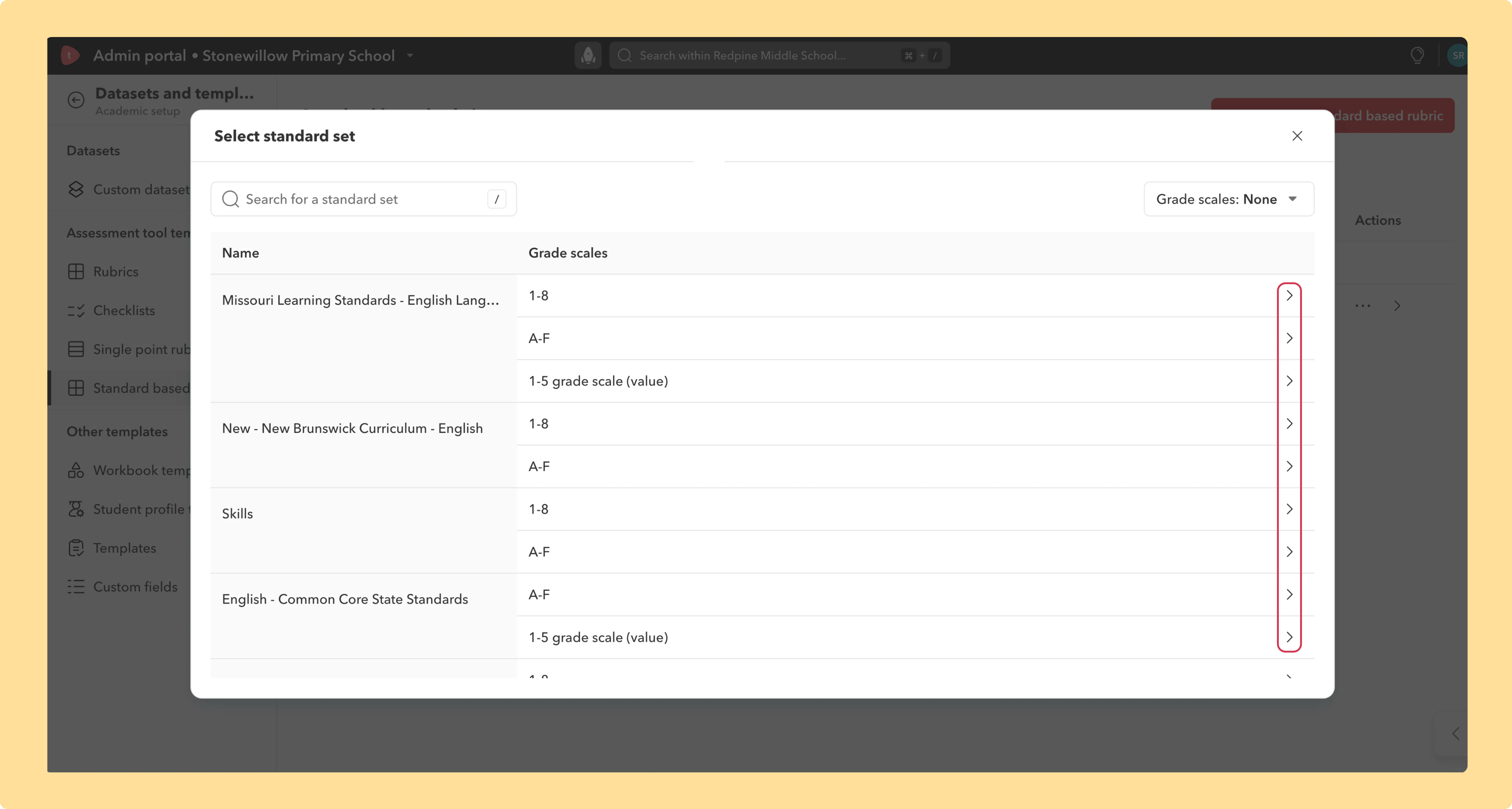Click the Templates document icon
1512x809 pixels.
76,548
